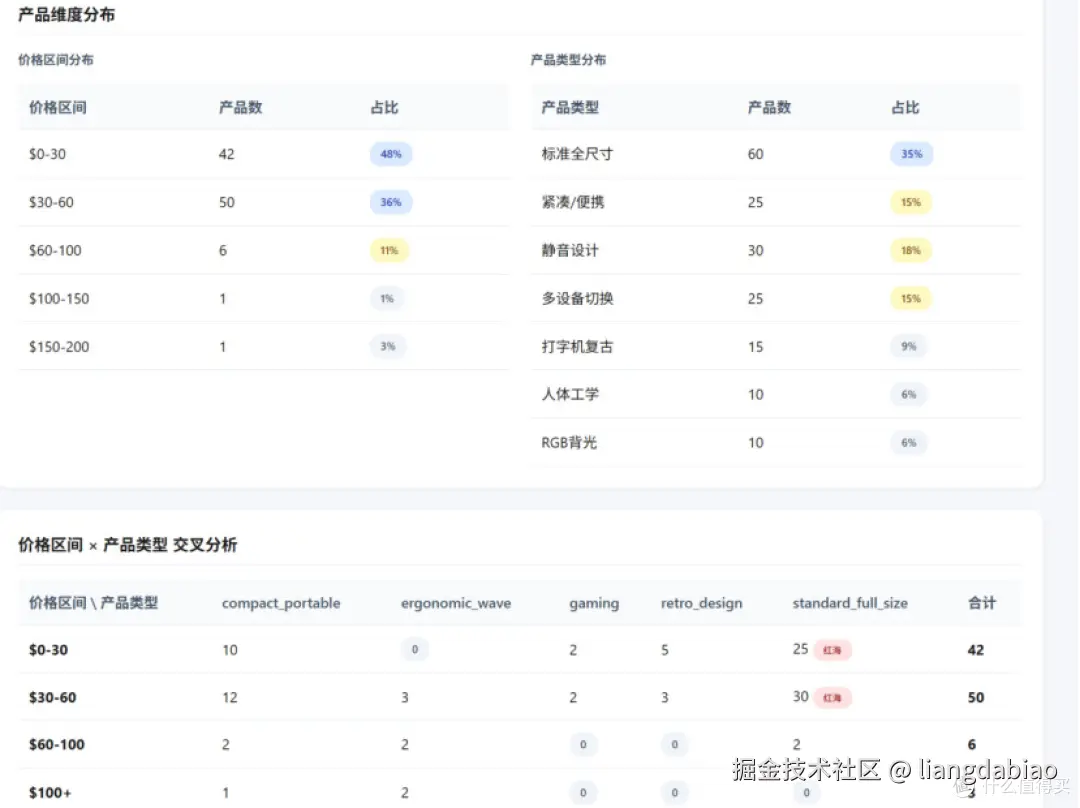Click 占比 header in product type table
The width and height of the screenshot is (1080, 808).
coord(905,107)
